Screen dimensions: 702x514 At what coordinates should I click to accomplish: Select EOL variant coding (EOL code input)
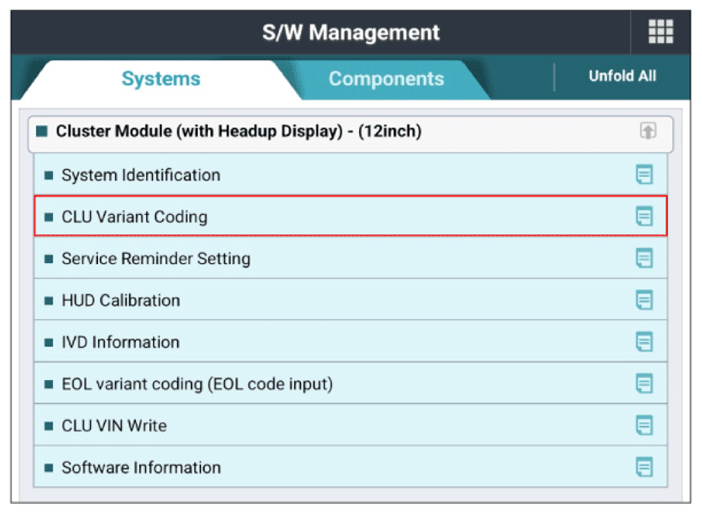351,384
